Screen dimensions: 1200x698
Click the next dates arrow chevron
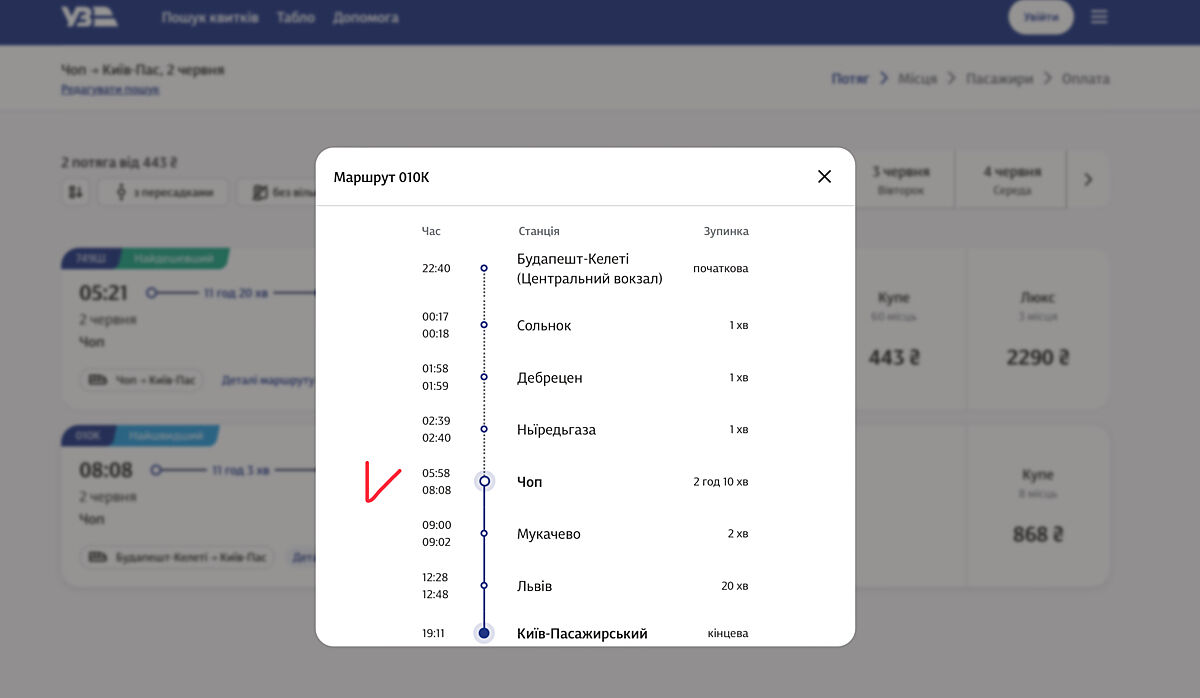(x=1088, y=180)
